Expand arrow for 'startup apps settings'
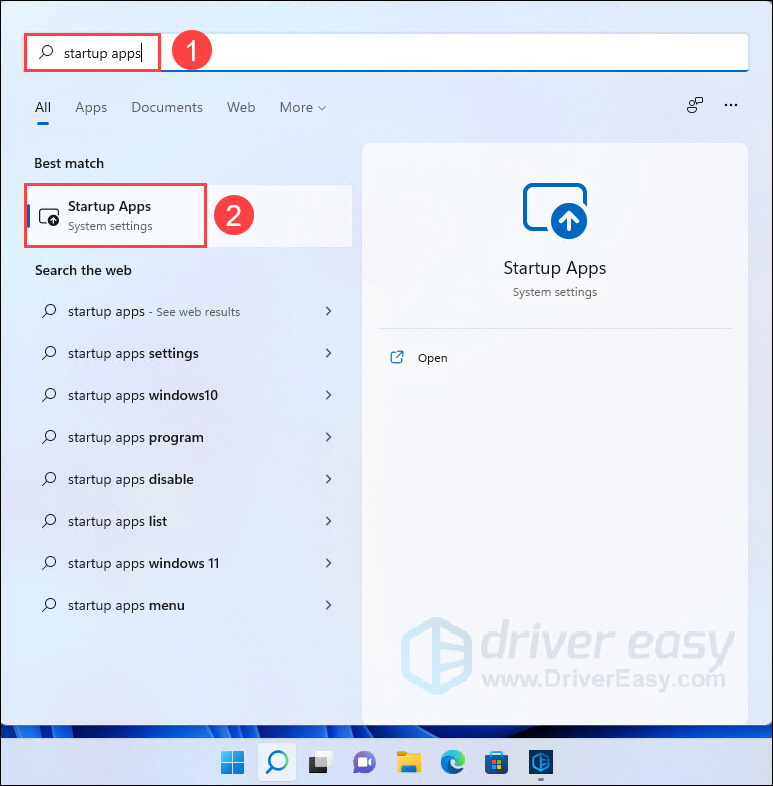This screenshot has height=786, width=773. (328, 353)
